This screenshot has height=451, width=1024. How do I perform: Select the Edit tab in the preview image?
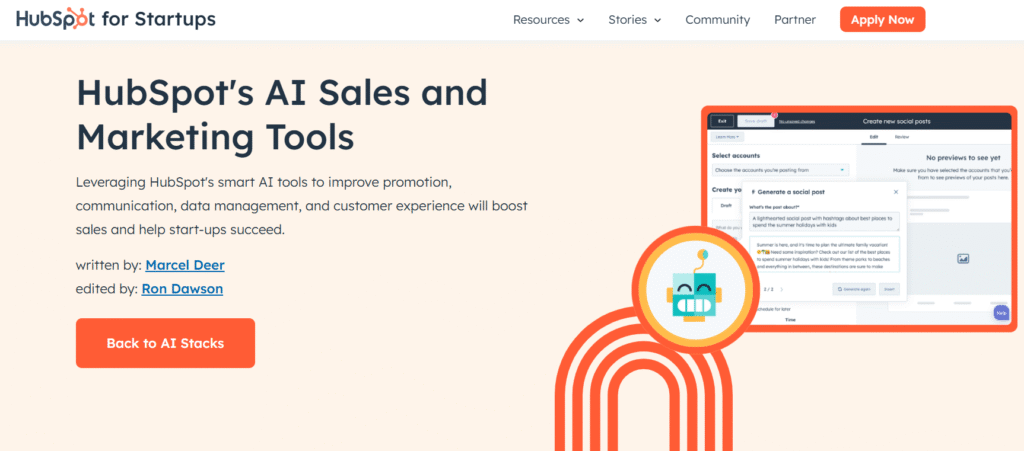point(874,137)
